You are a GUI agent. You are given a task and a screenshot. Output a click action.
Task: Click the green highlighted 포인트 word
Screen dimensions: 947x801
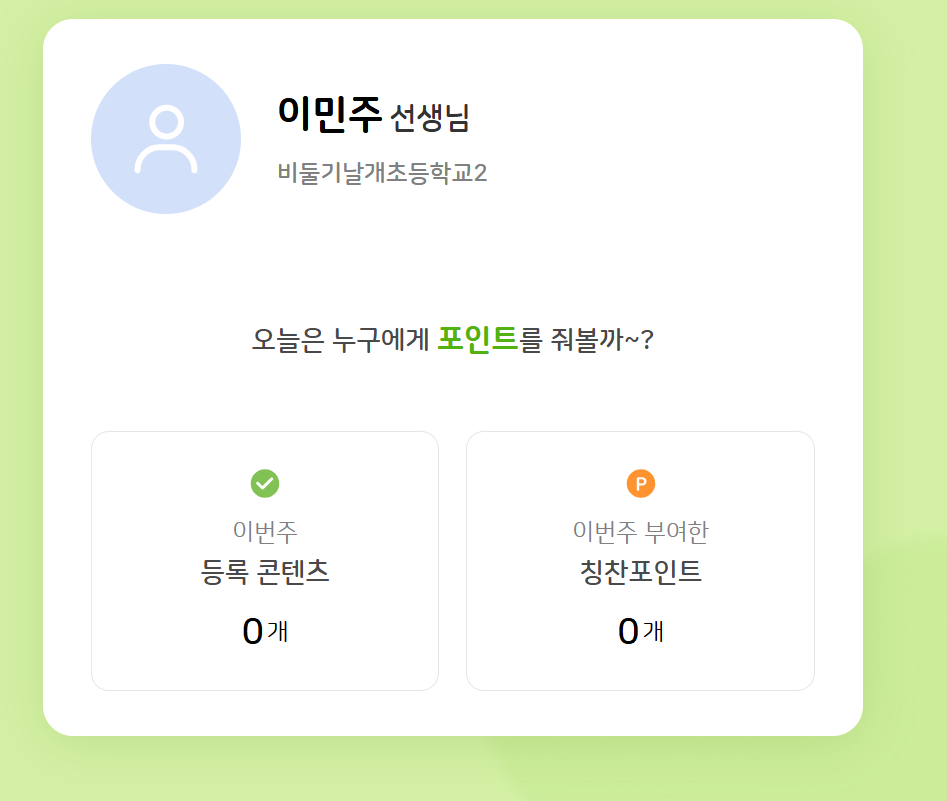tap(478, 339)
